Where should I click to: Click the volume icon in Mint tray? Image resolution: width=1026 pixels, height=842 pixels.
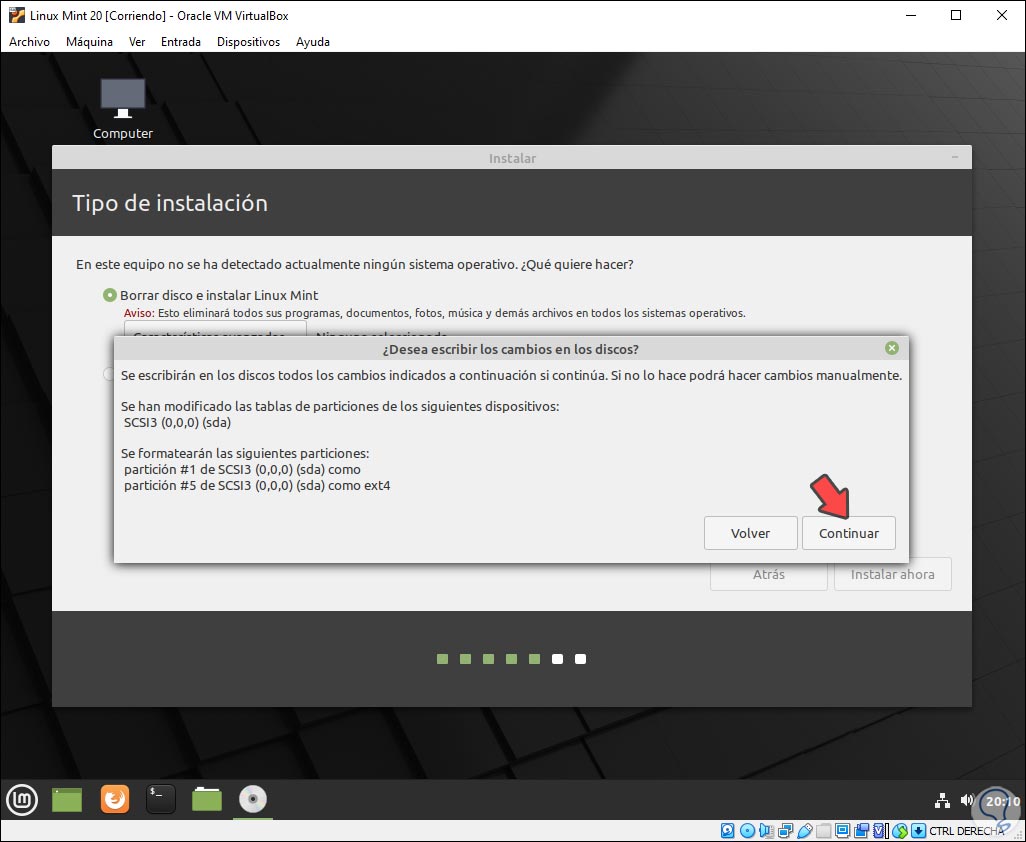966,800
